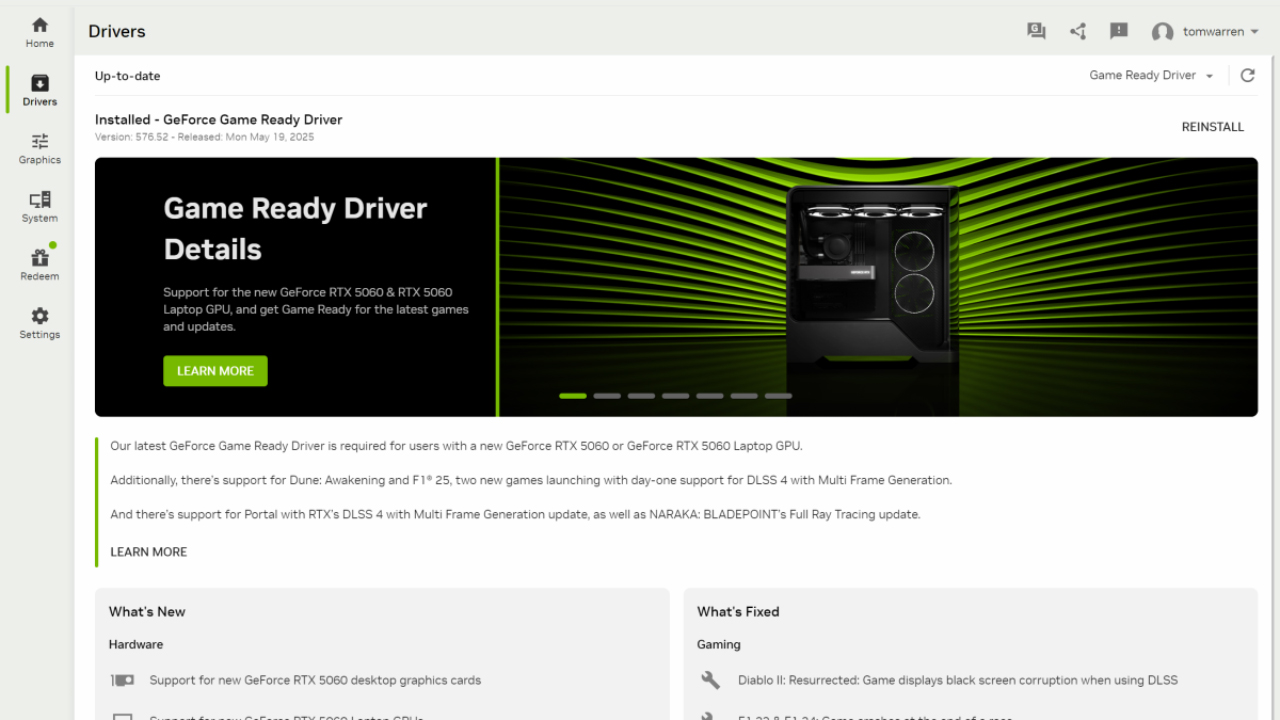Click the Gaming subheading under What's Fixed
This screenshot has width=1280, height=720.
(719, 645)
